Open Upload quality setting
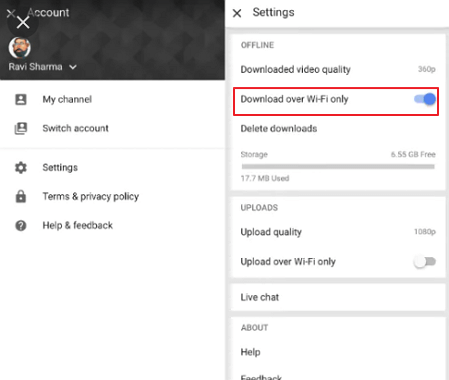 (338, 232)
